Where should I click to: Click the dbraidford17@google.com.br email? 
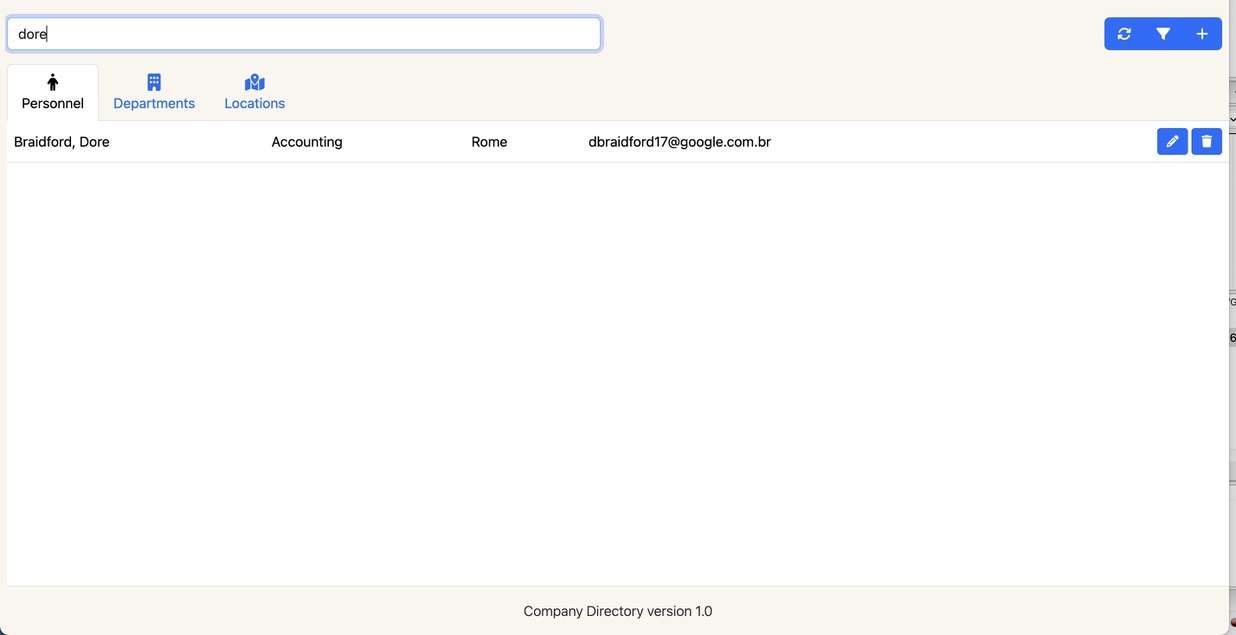pyautogui.click(x=679, y=142)
